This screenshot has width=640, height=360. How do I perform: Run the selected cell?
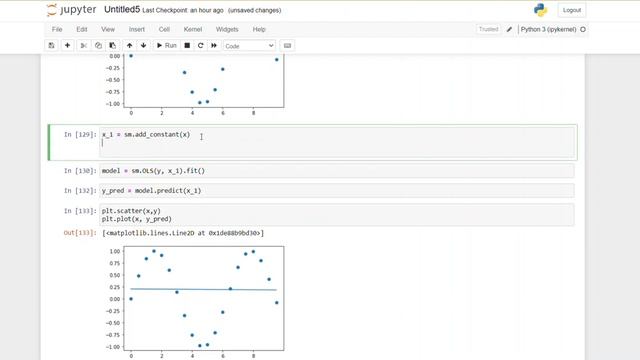[x=167, y=46]
